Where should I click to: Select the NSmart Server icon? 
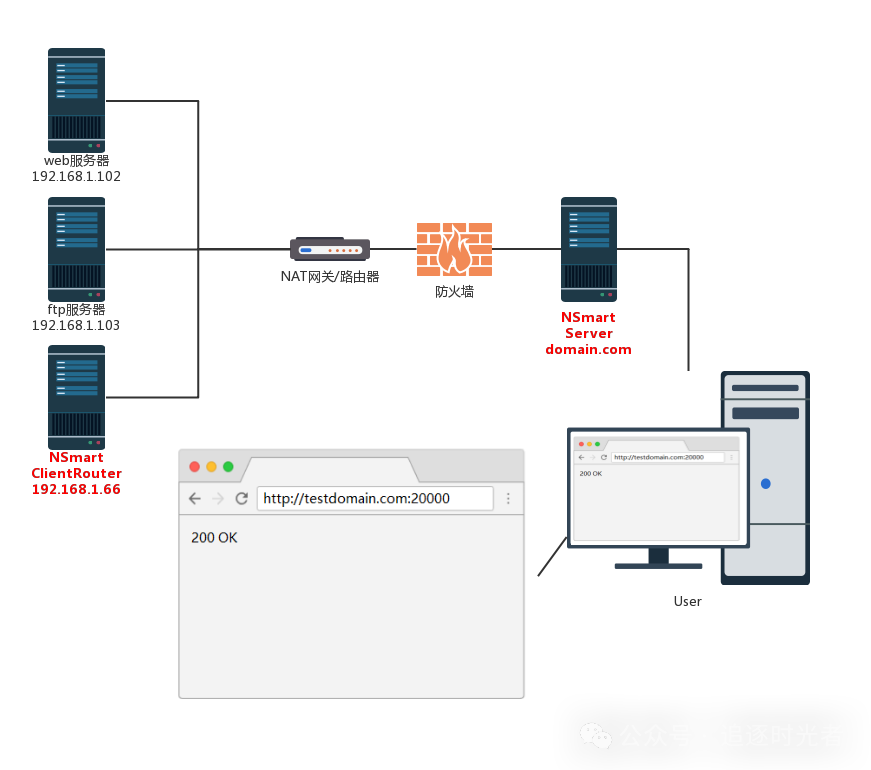tap(589, 249)
